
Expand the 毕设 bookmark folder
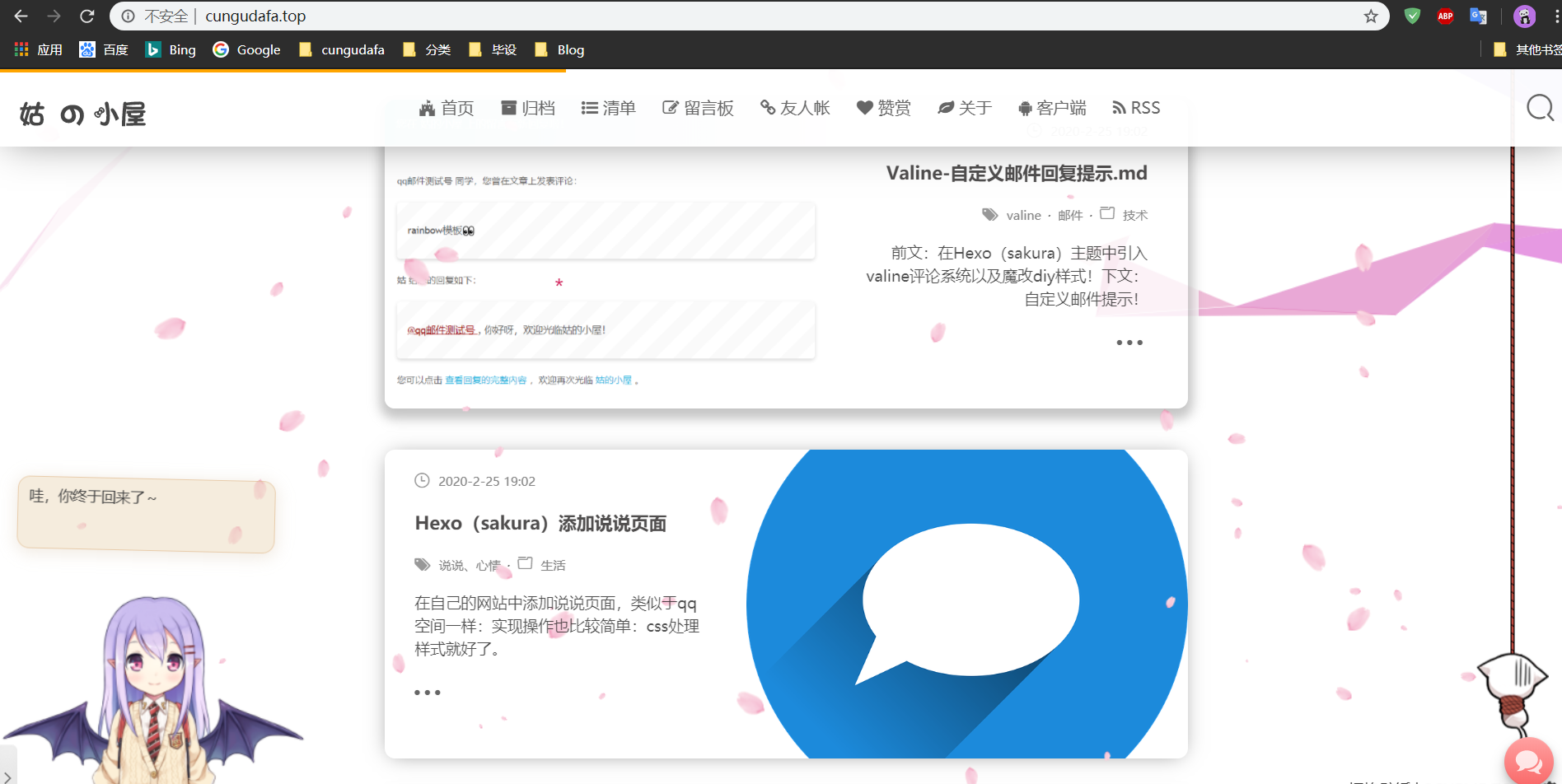pos(493,49)
